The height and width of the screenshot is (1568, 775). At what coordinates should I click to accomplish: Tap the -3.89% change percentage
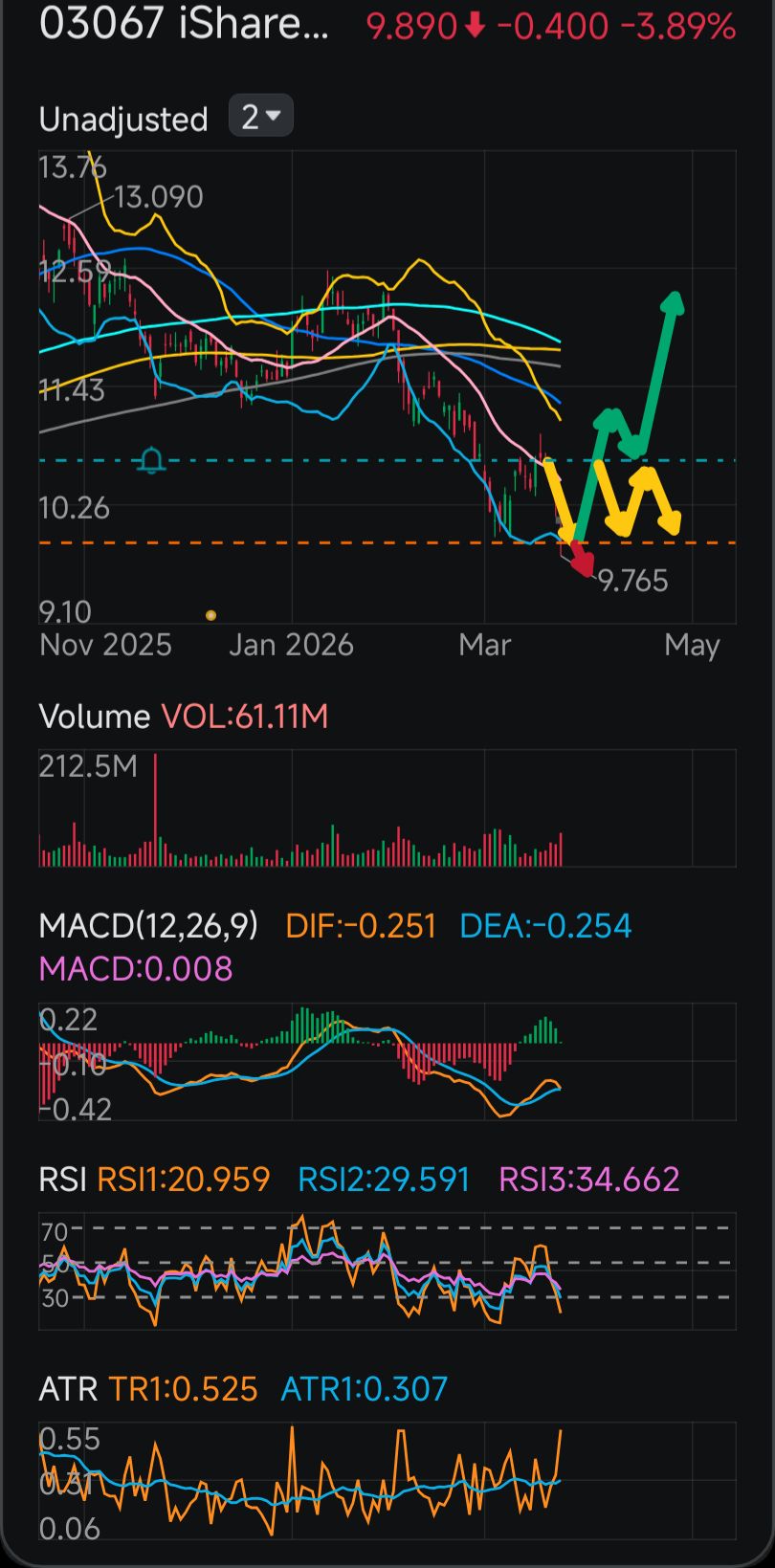(678, 27)
